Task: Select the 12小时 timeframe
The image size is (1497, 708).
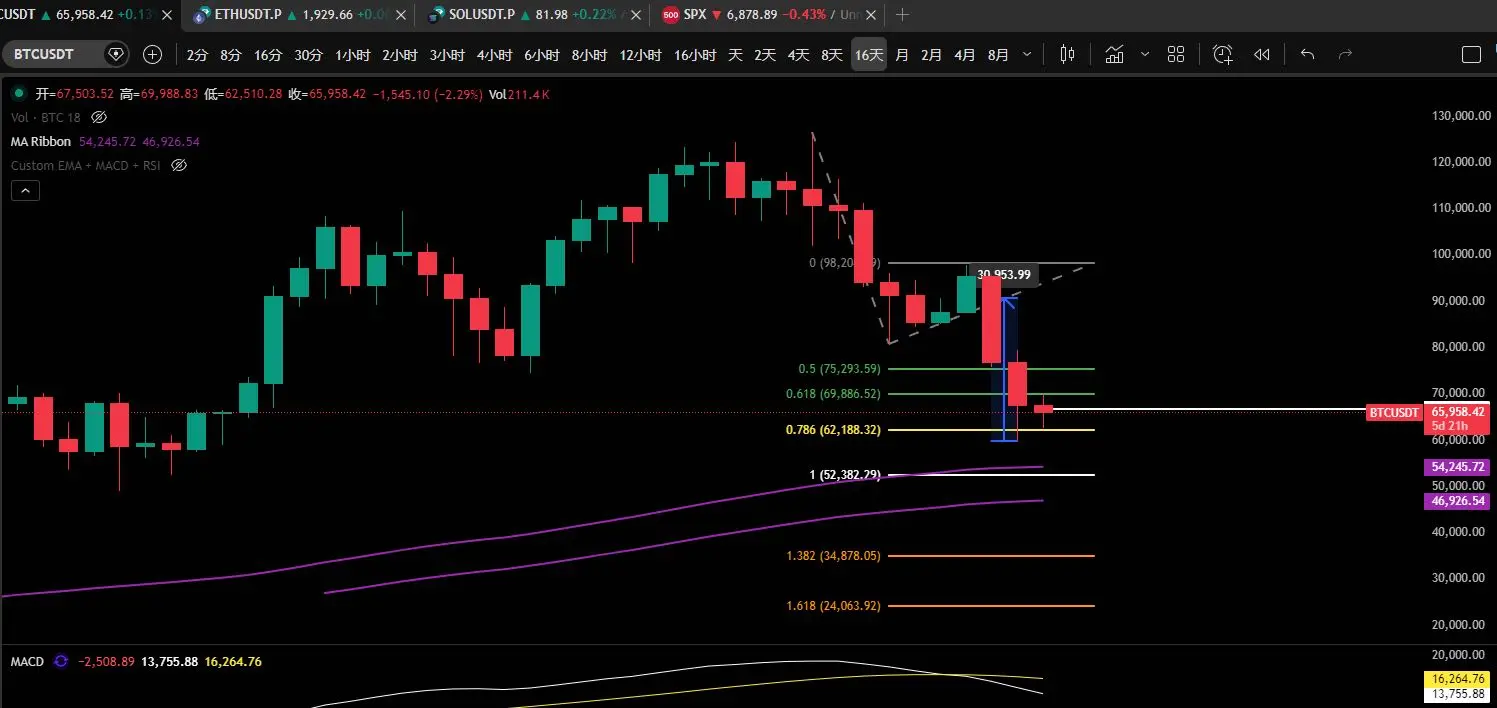Action: click(640, 55)
